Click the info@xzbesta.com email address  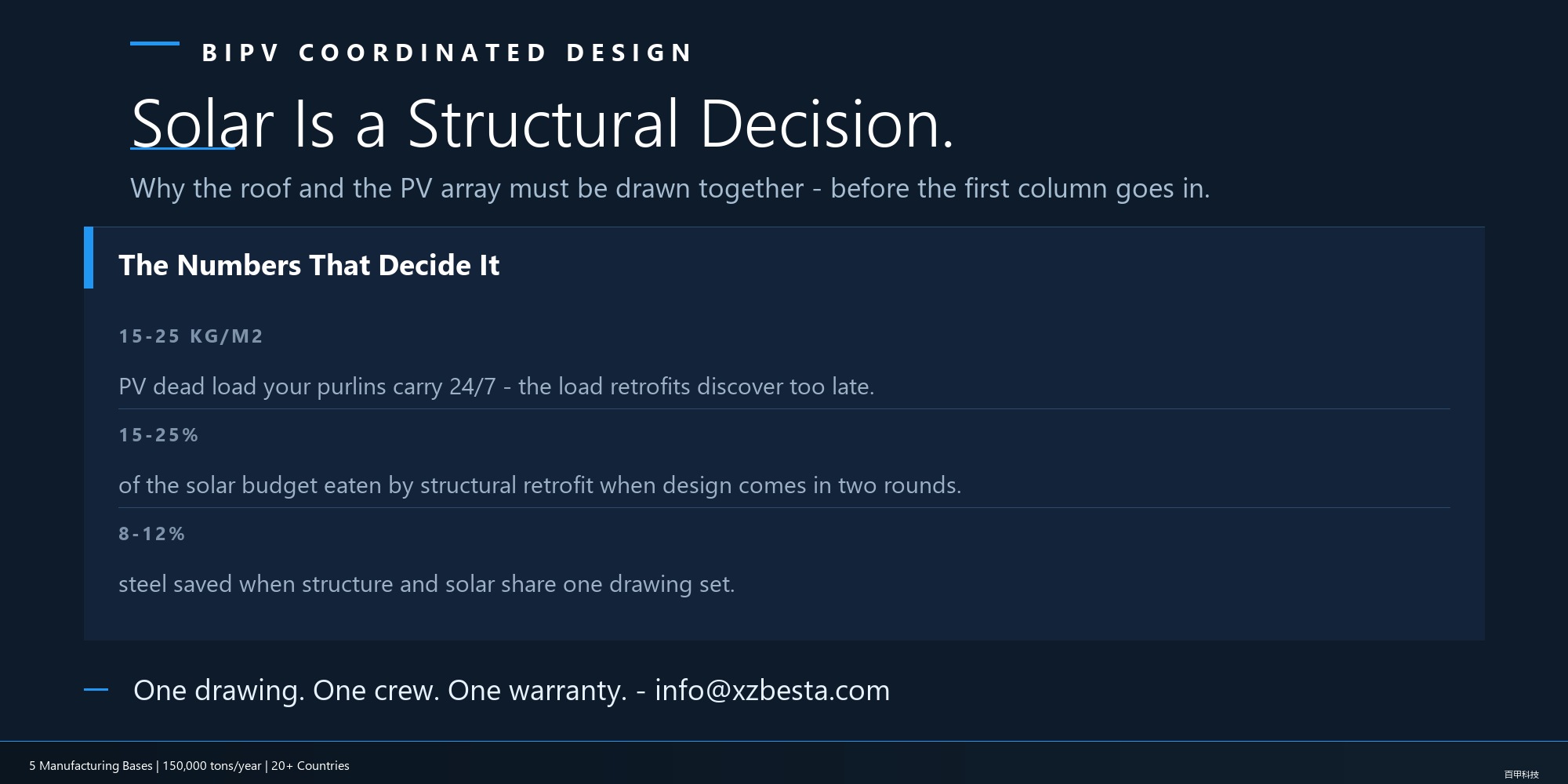coord(772,691)
